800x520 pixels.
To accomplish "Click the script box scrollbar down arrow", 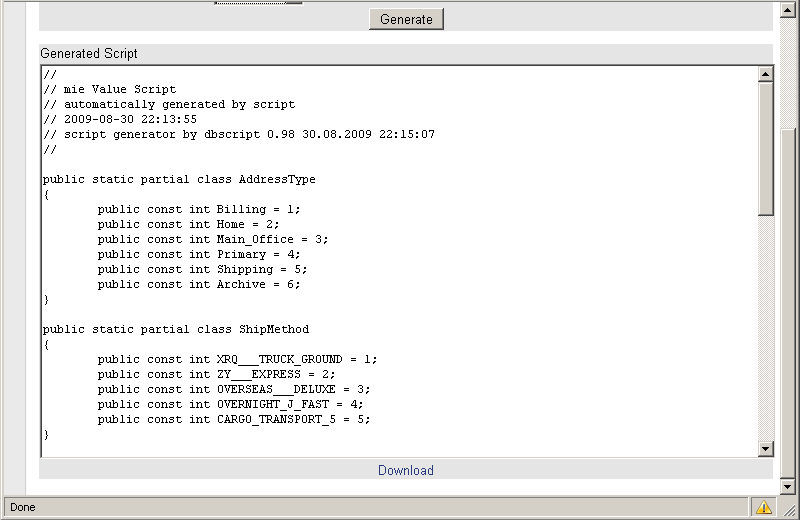I will pyautogui.click(x=765, y=449).
